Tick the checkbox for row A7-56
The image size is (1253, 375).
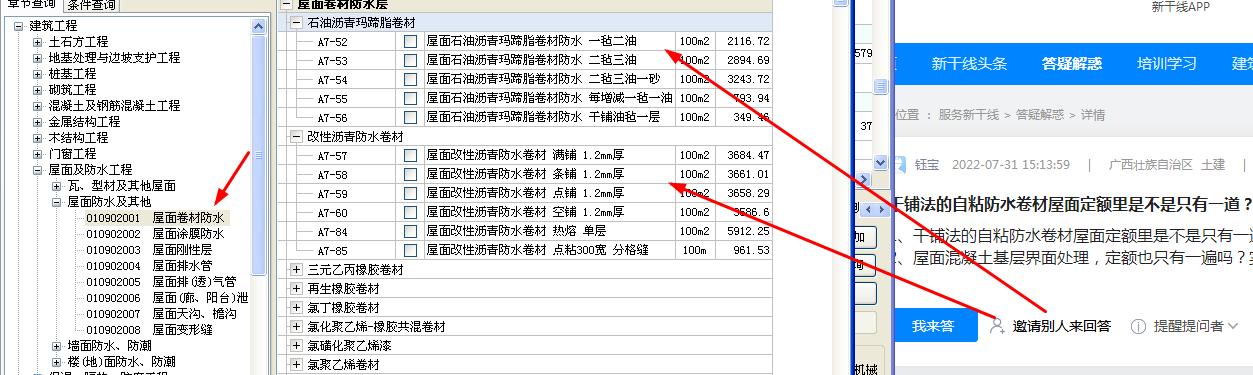point(410,118)
